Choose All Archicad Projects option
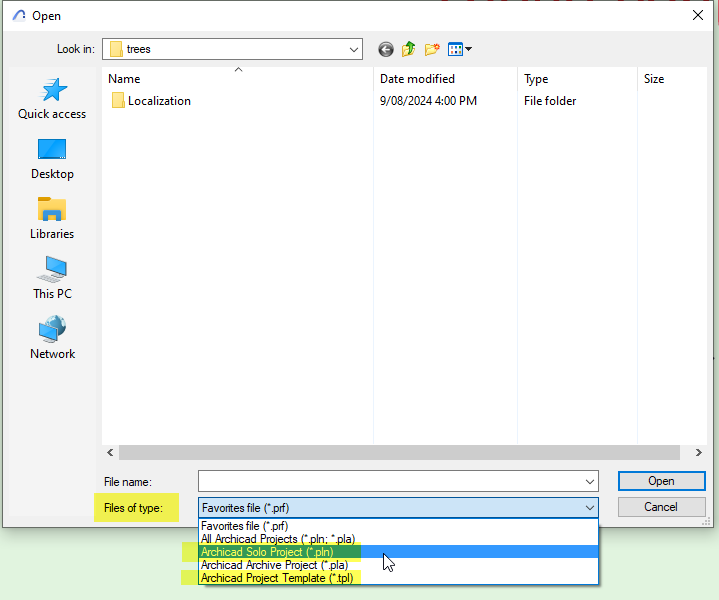This screenshot has height=600, width=719. pyautogui.click(x=398, y=539)
